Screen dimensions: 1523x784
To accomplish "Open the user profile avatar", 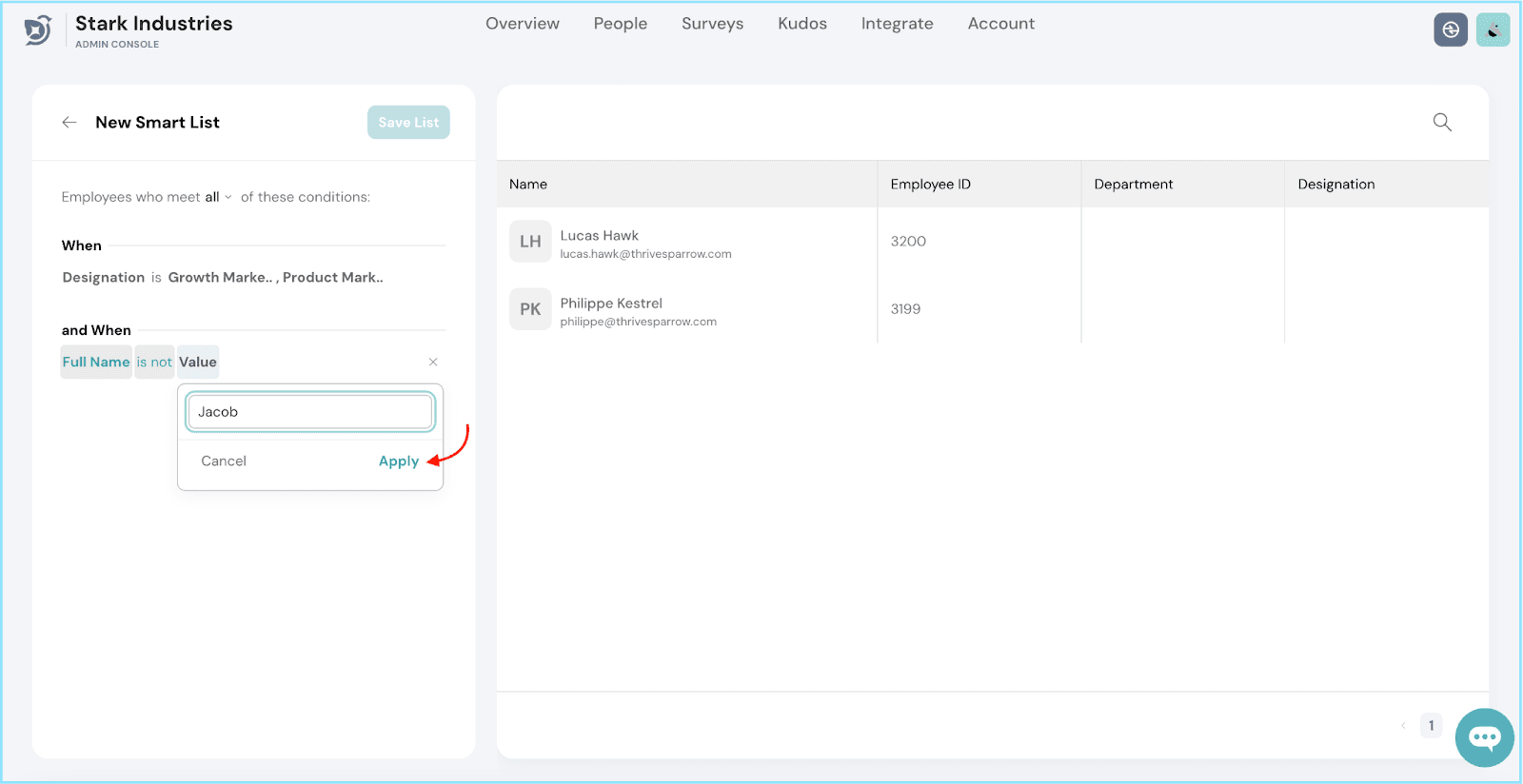I will [x=1492, y=30].
